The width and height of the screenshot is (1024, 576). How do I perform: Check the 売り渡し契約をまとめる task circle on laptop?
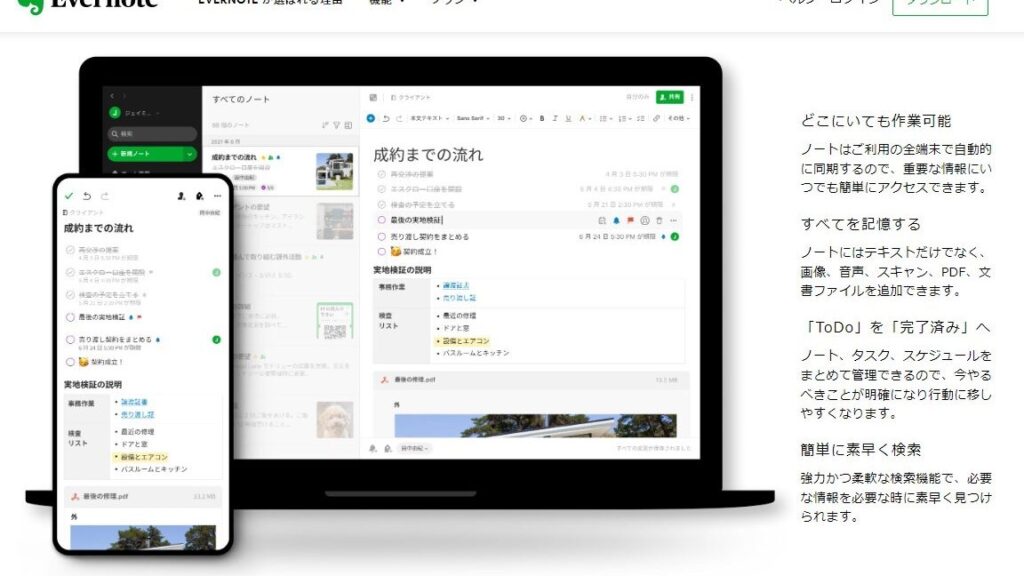[381, 237]
